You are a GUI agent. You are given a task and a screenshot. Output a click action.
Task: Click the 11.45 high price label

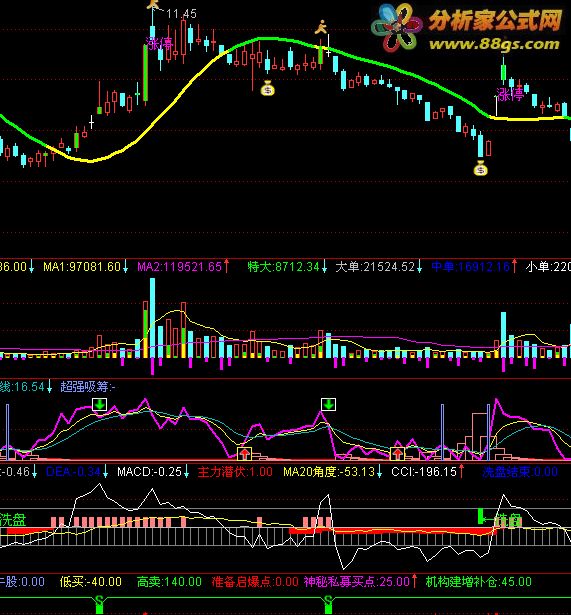181,14
